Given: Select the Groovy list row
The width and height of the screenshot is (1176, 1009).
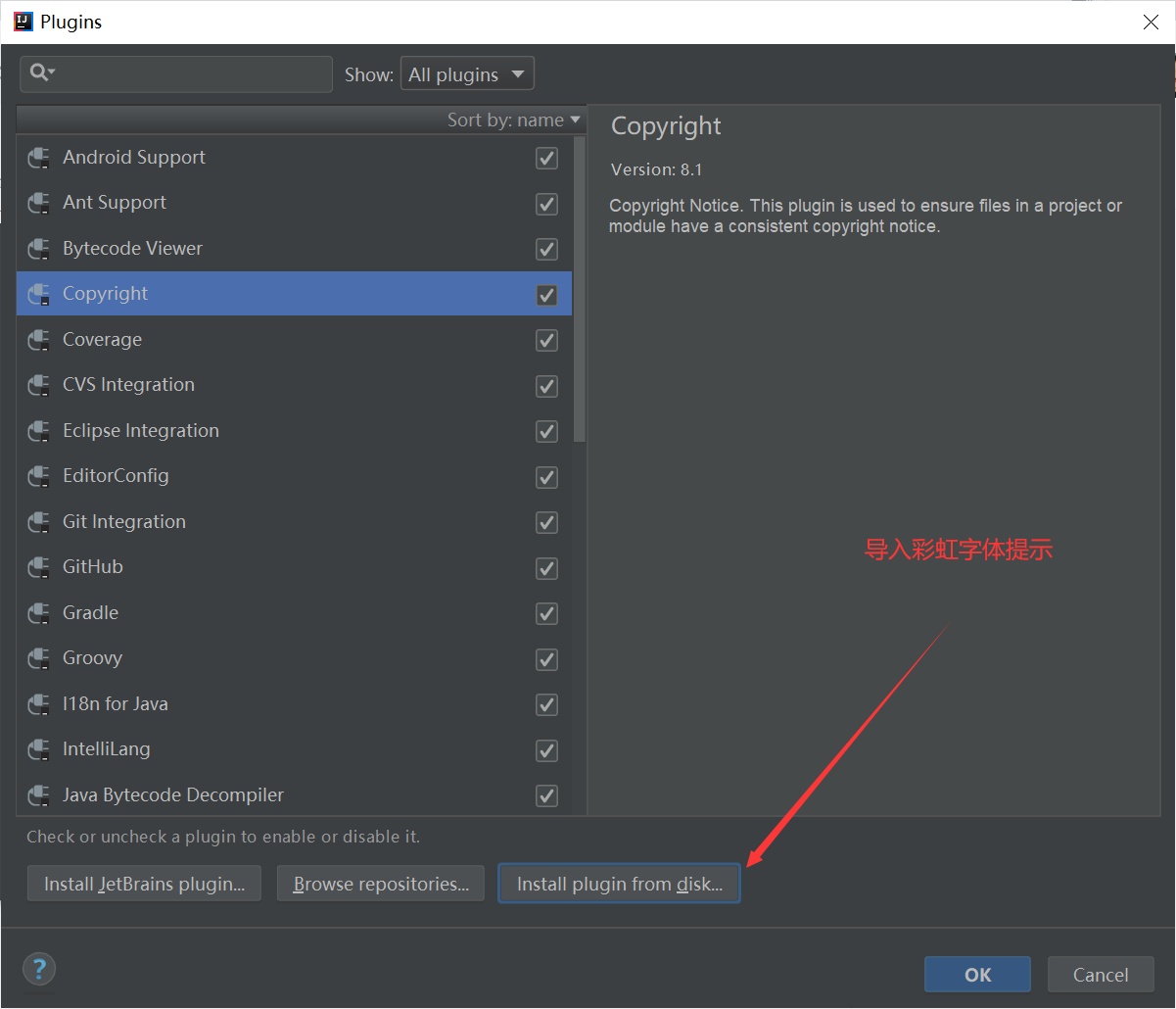Looking at the screenshot, I should 294,659.
